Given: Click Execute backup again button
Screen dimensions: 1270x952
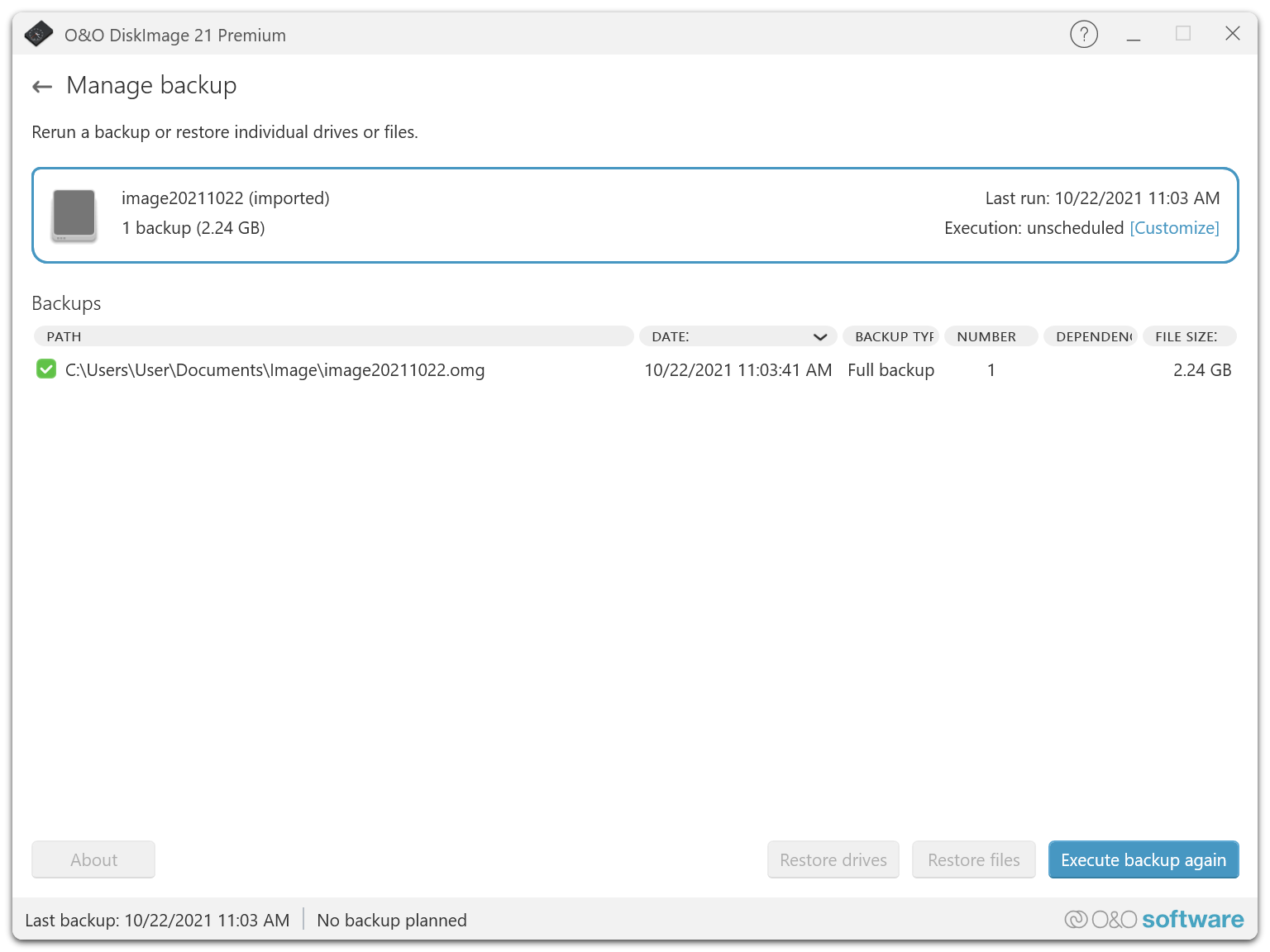Looking at the screenshot, I should [x=1143, y=859].
